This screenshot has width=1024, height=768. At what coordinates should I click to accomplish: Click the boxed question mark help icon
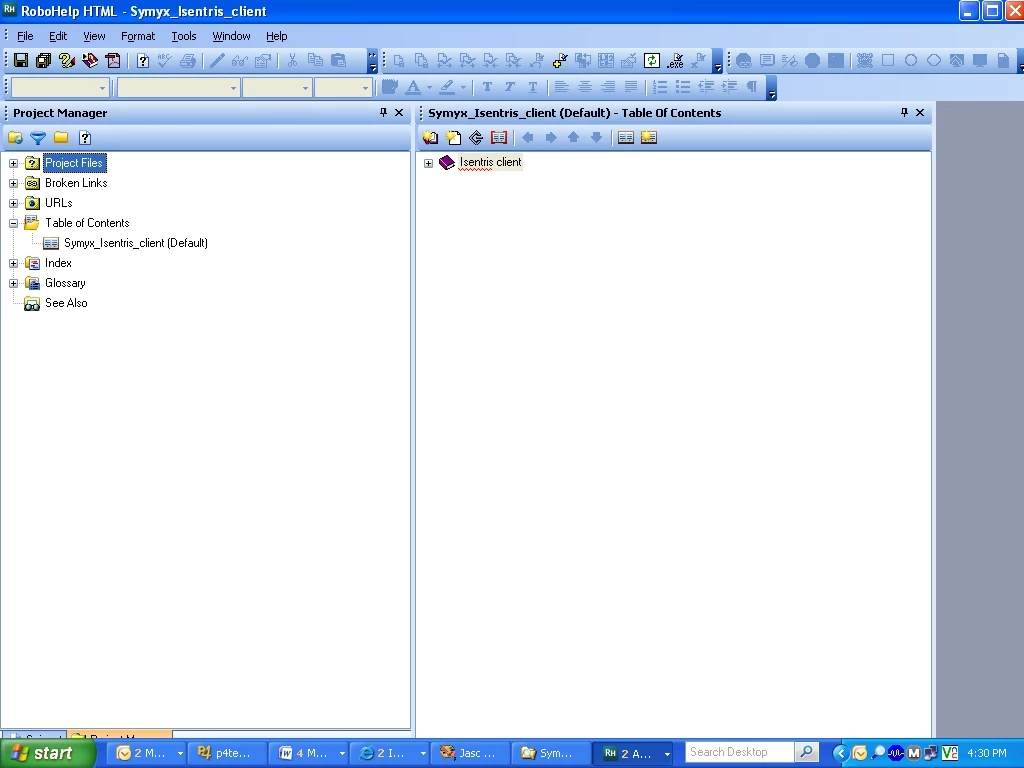point(143,61)
